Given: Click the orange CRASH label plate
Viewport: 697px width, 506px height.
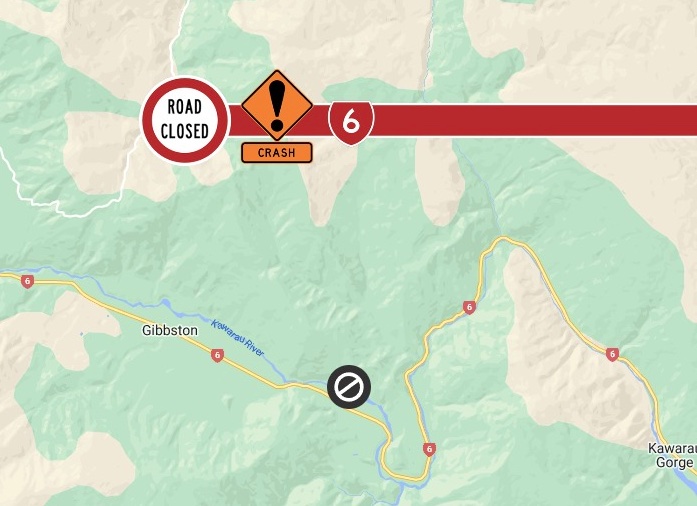Looking at the screenshot, I should (x=276, y=153).
